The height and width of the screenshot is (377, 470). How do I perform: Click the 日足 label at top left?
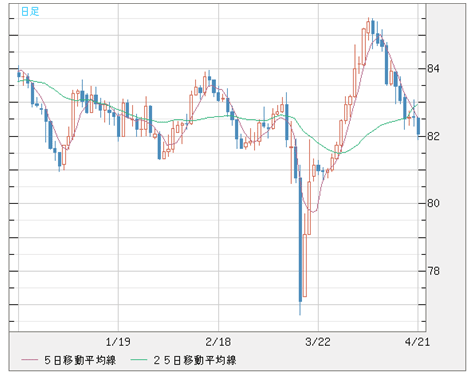click(30, 12)
